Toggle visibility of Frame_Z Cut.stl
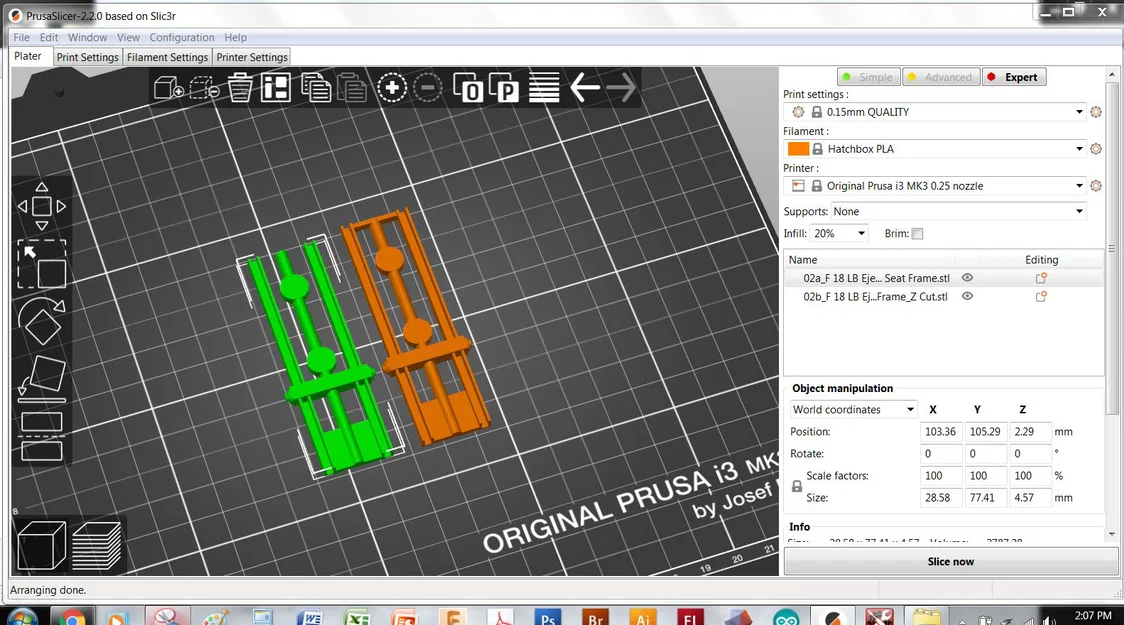 [967, 296]
